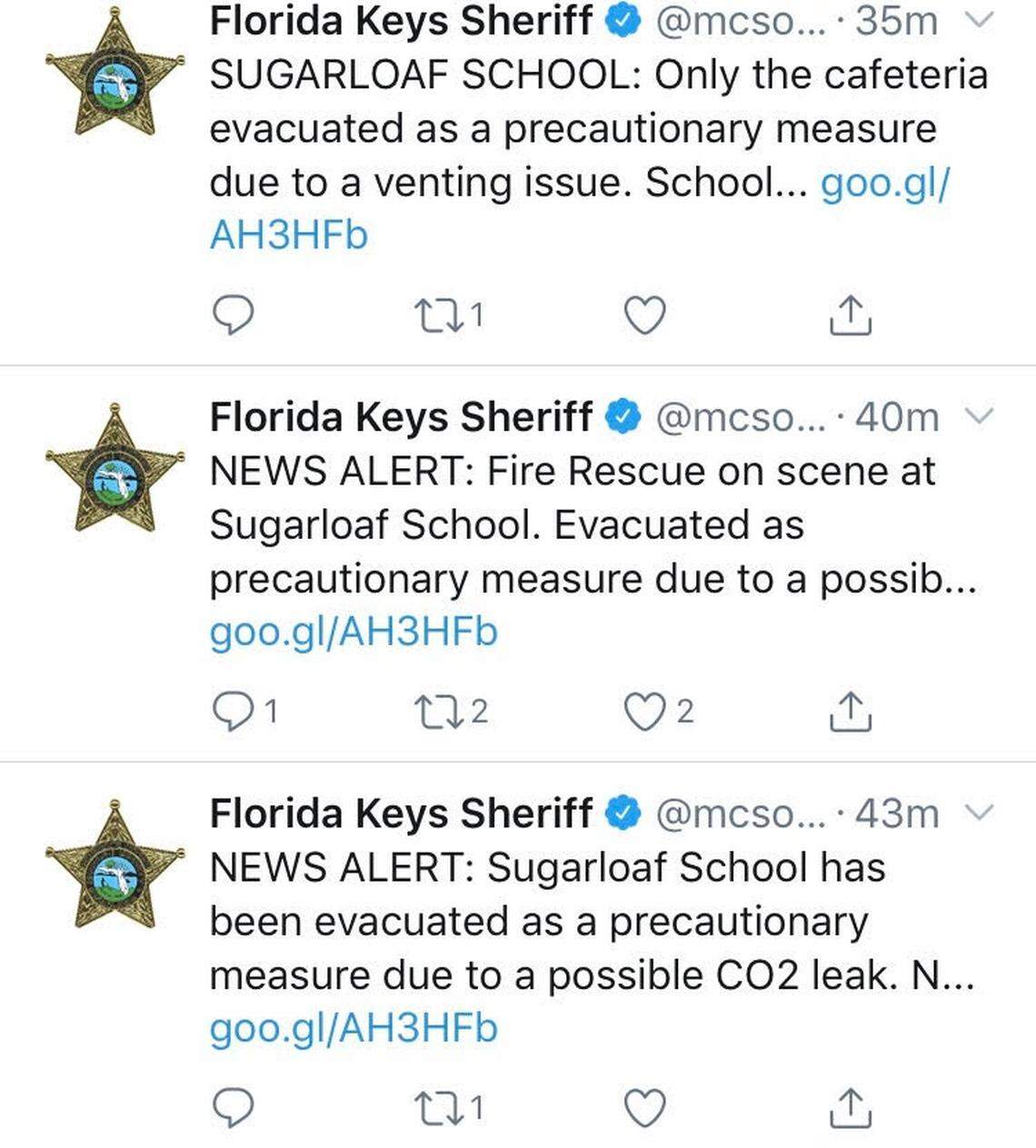Retweet the 43m CO2 leak tweet

point(429,1107)
